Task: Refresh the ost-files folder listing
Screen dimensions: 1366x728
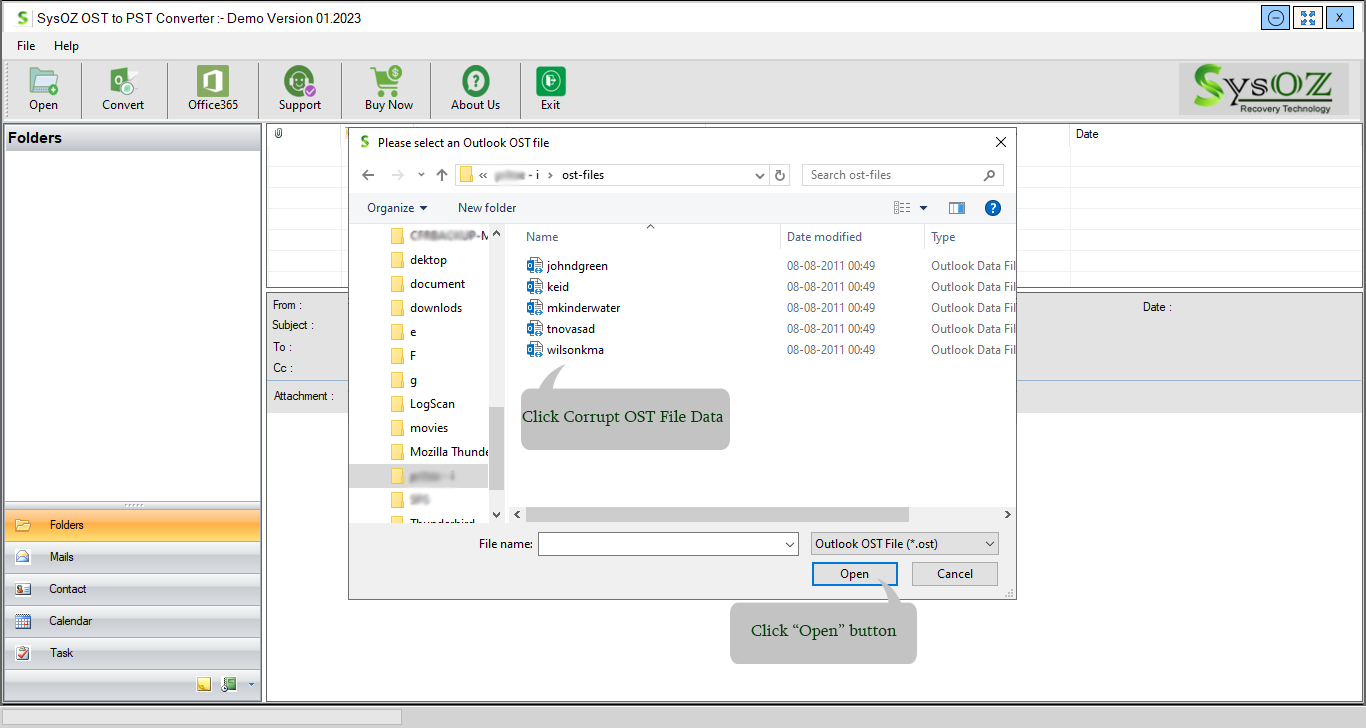Action: click(781, 175)
